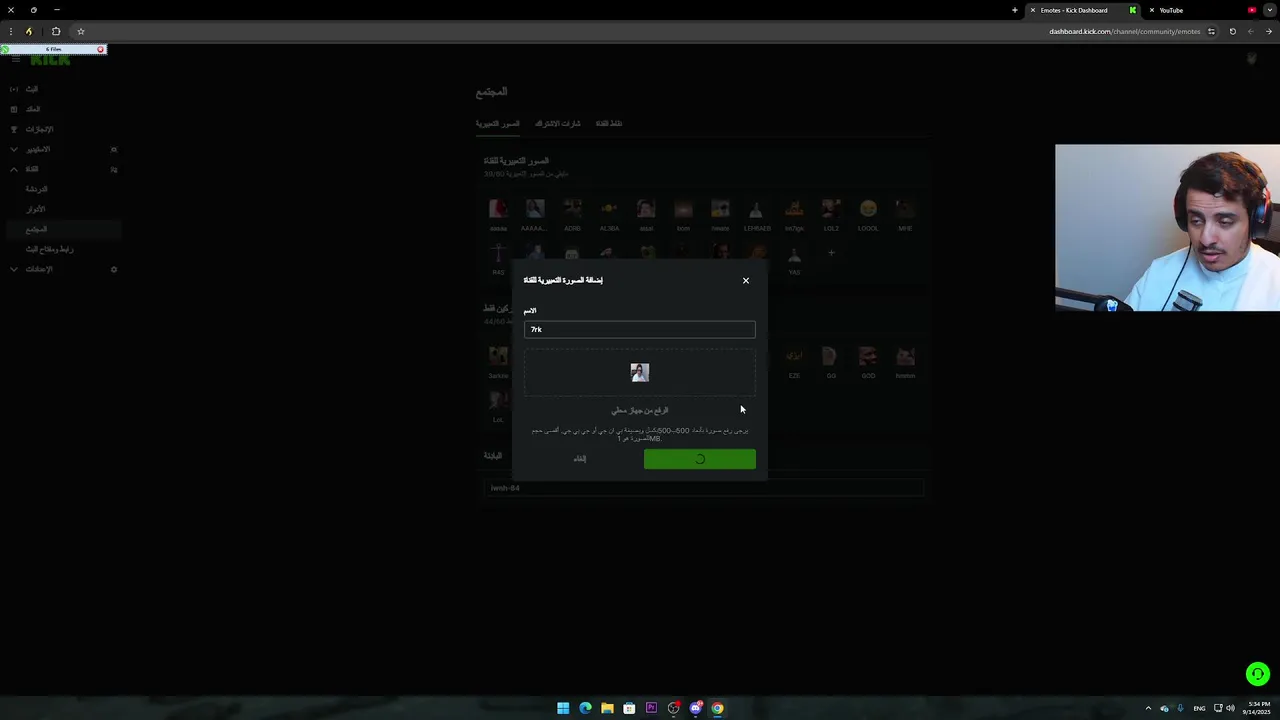Click the plus add emote button
Viewport: 1280px width, 720px height.
pyautogui.click(x=831, y=252)
